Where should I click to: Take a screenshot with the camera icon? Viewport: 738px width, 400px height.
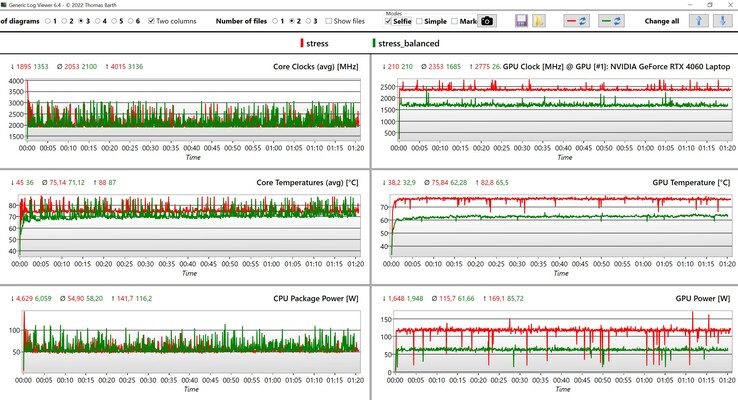pyautogui.click(x=487, y=21)
